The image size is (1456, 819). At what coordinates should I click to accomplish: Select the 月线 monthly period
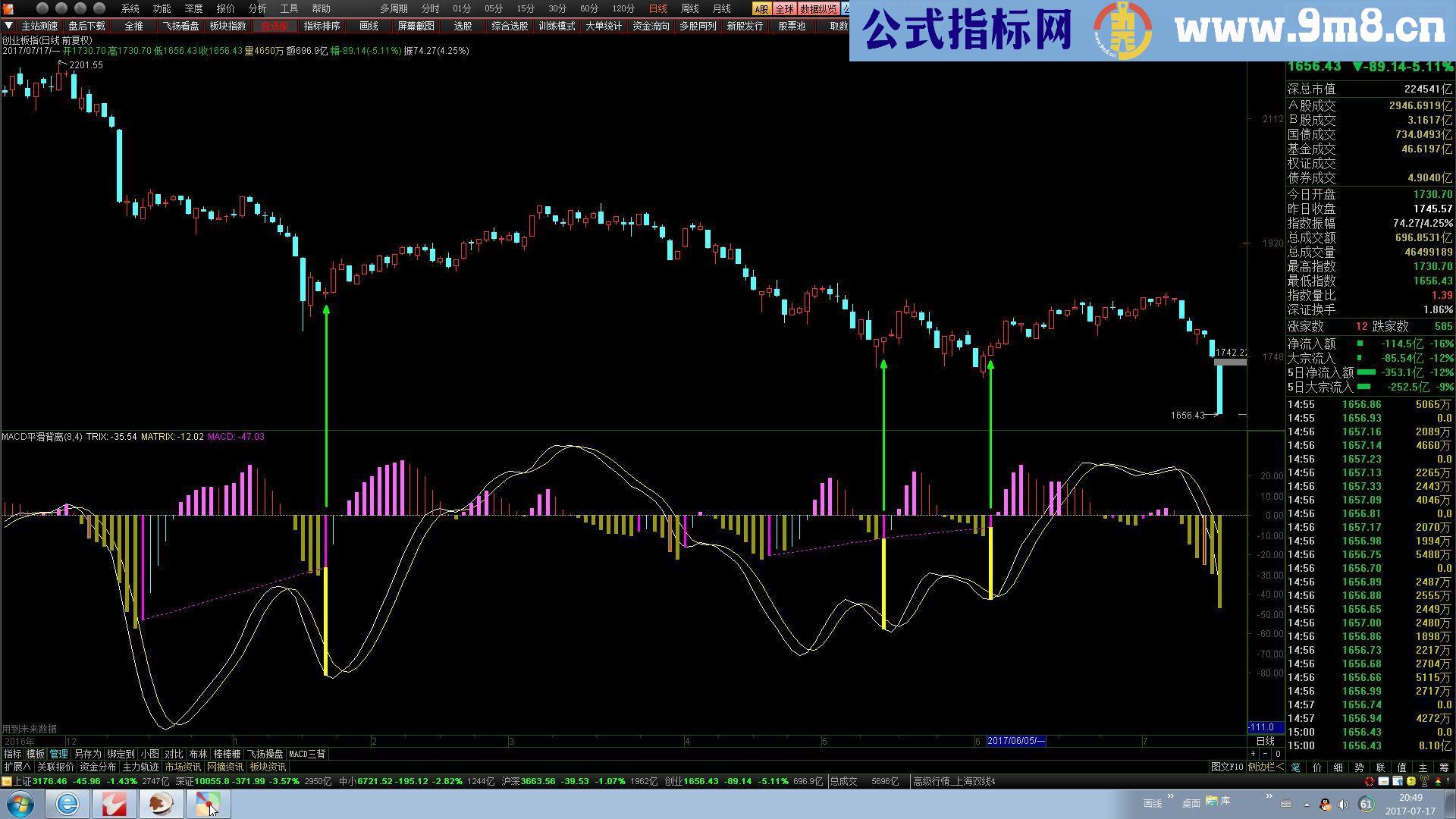721,8
